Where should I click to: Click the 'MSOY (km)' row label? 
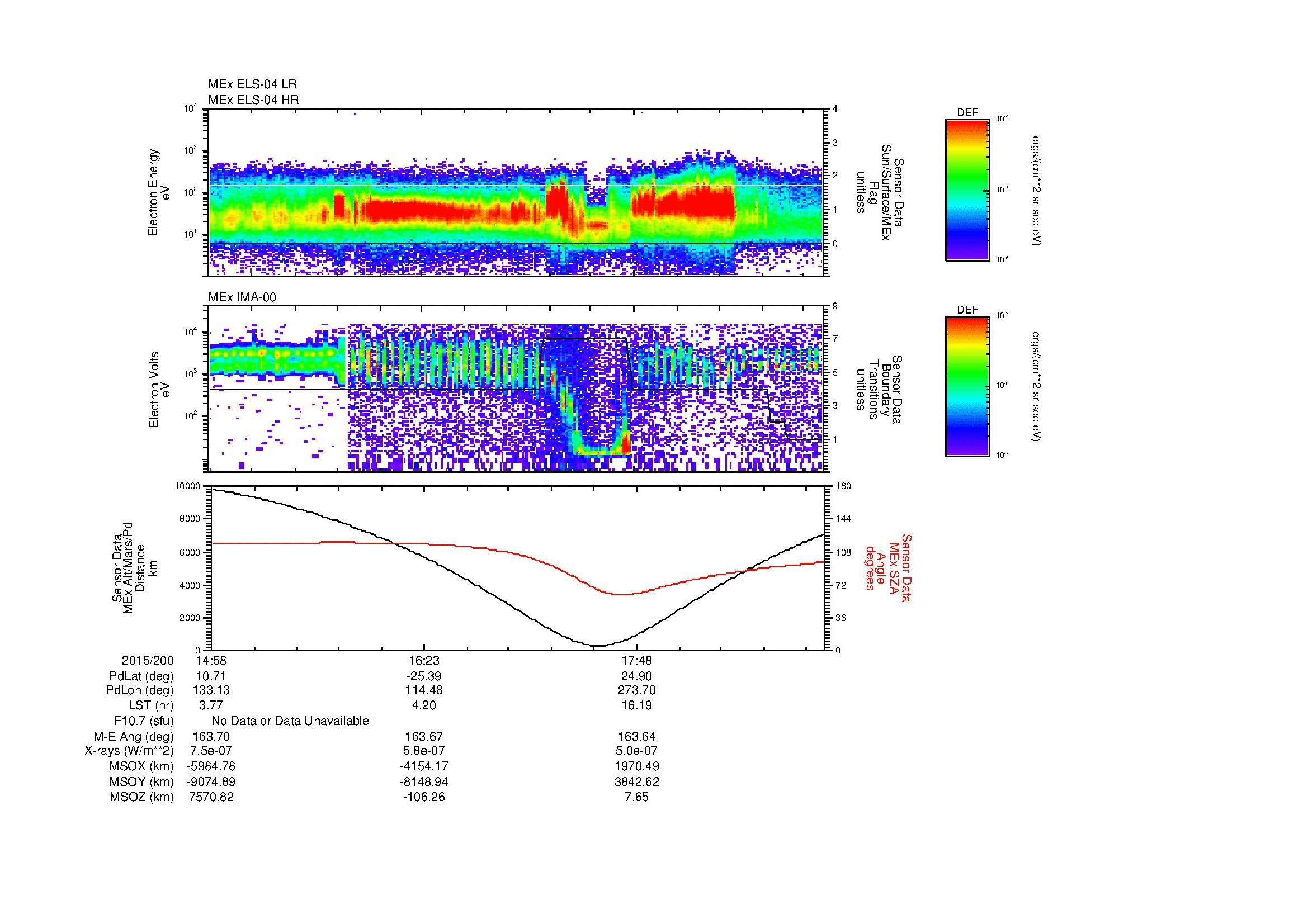coord(141,781)
